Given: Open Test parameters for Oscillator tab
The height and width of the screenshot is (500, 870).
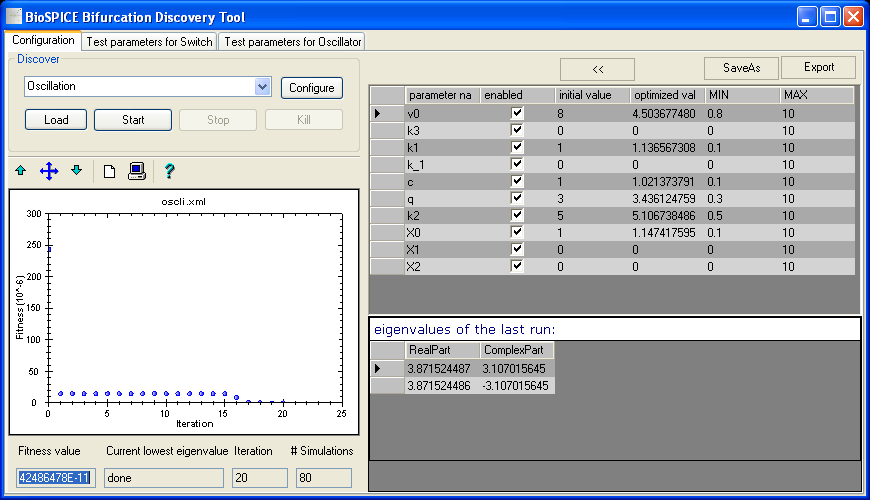Looking at the screenshot, I should [x=292, y=42].
